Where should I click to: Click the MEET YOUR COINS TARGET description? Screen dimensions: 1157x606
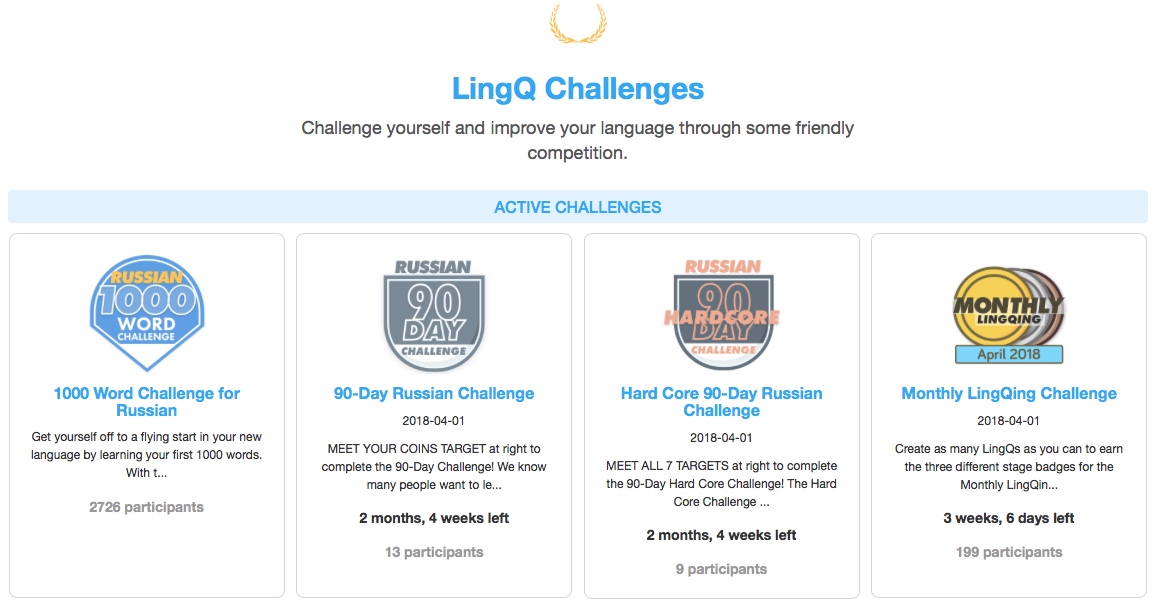point(434,467)
